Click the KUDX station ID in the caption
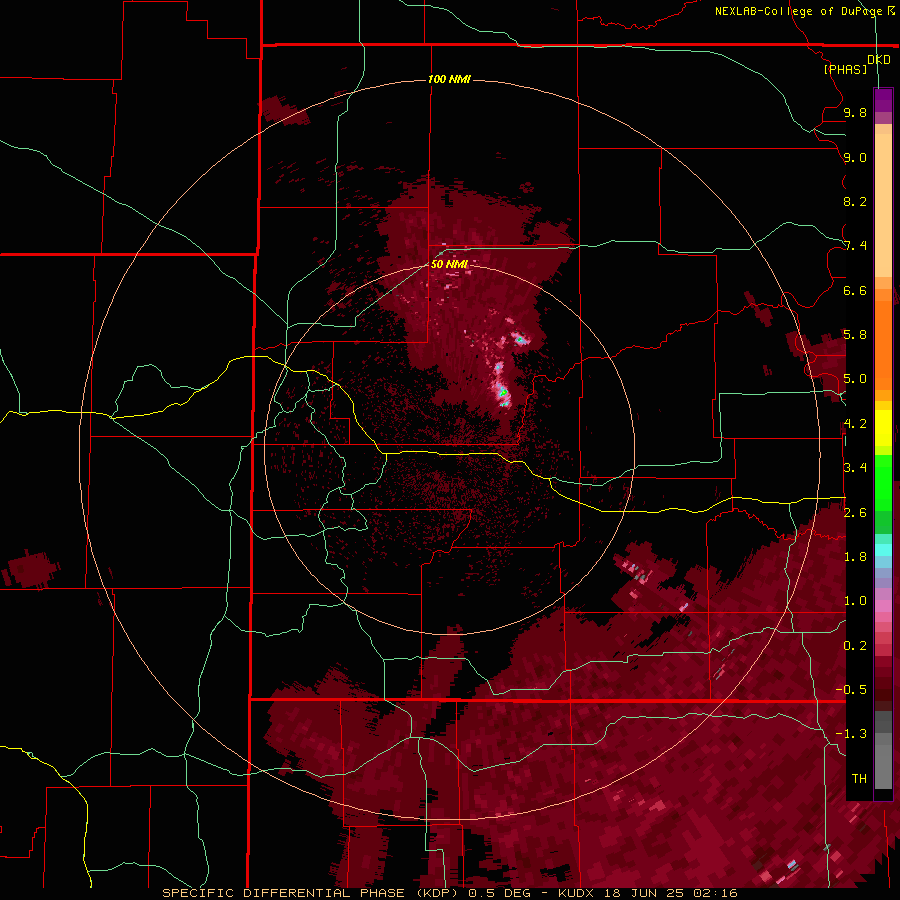 pyautogui.click(x=577, y=893)
